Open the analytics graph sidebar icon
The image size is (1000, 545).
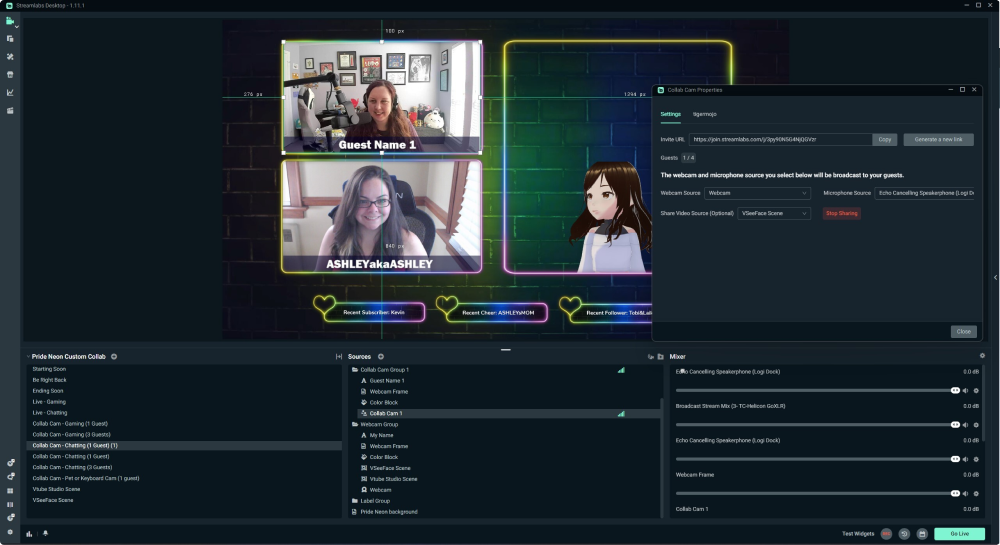click(10, 92)
